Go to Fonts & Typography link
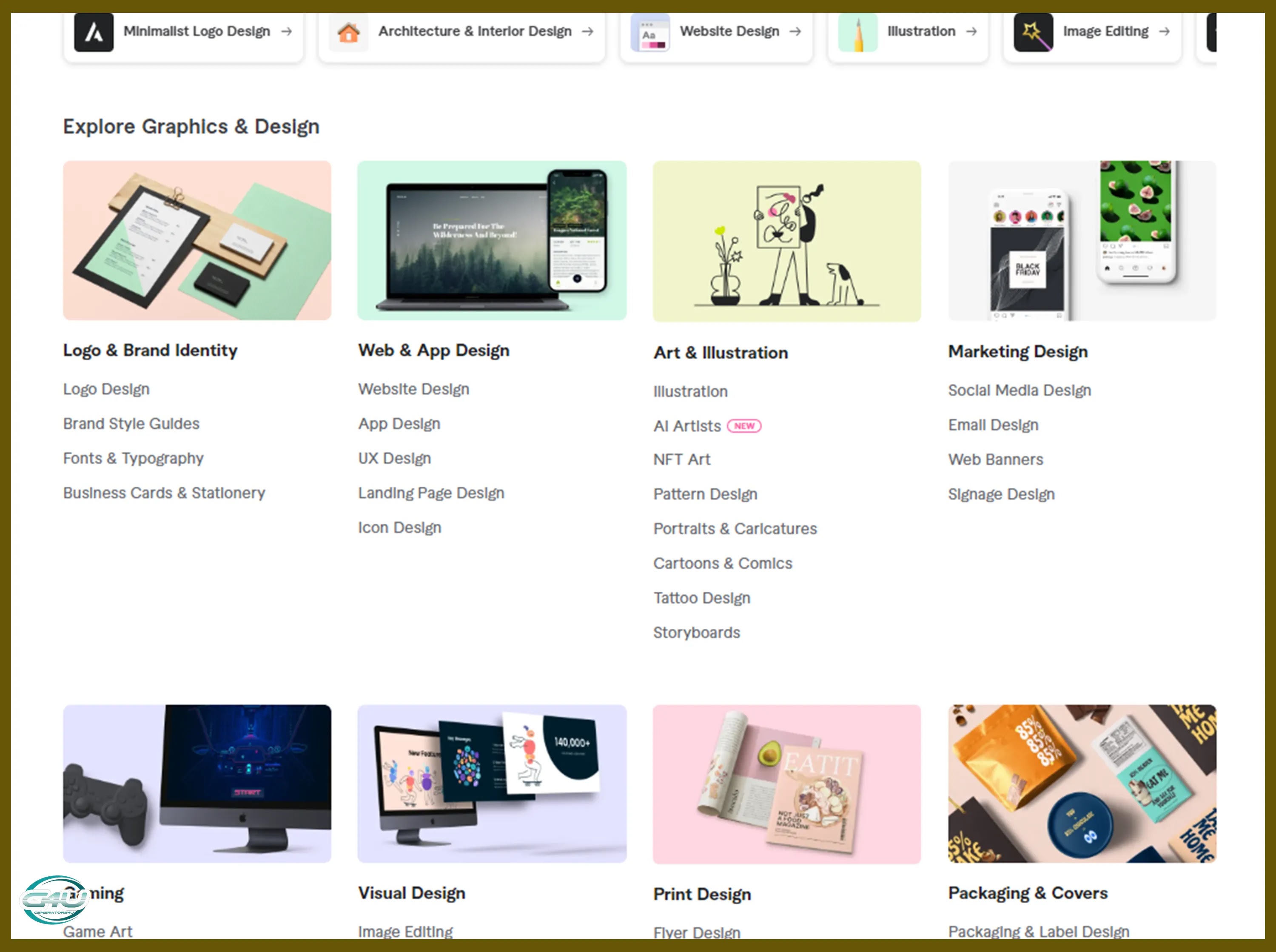 pos(134,459)
